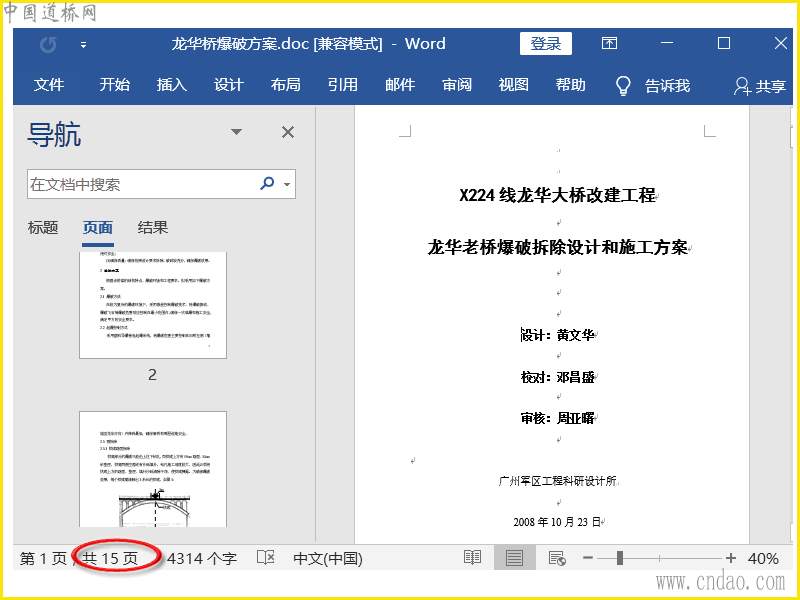Click the lightbulb Tell Me icon
The height and width of the screenshot is (600, 800).
pos(623,86)
